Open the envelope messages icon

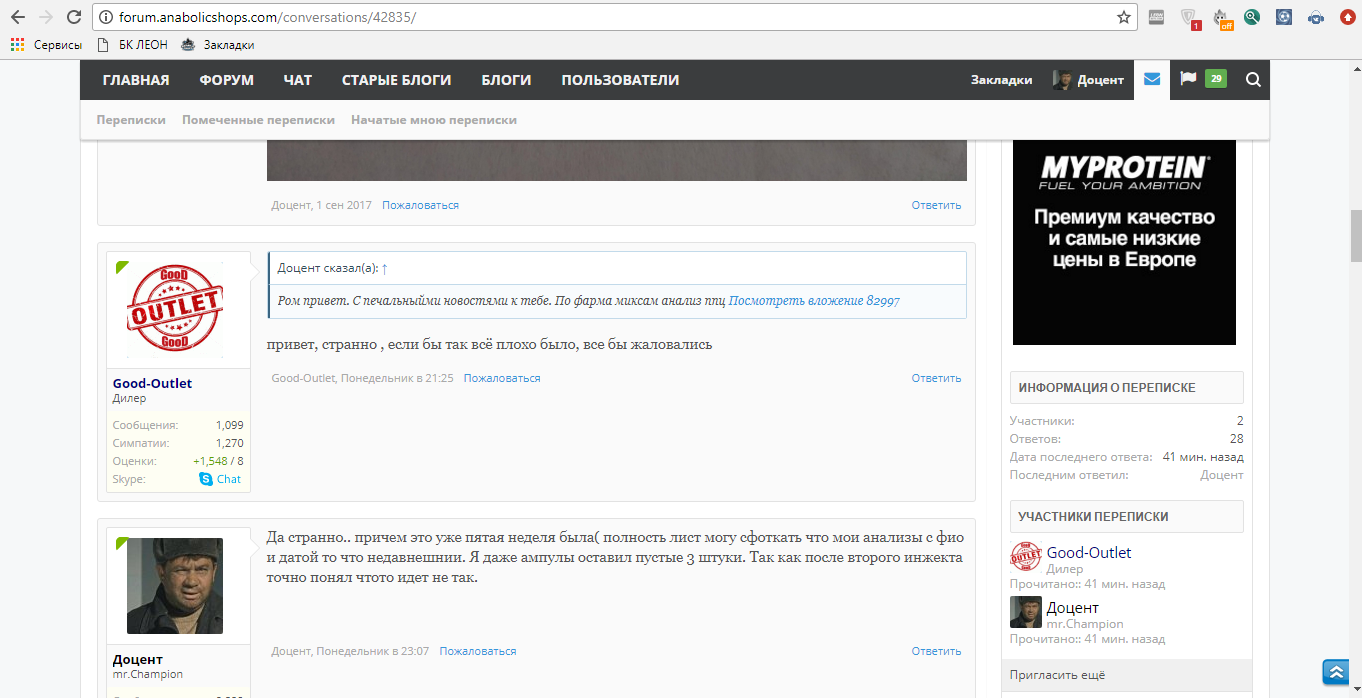tap(1152, 80)
